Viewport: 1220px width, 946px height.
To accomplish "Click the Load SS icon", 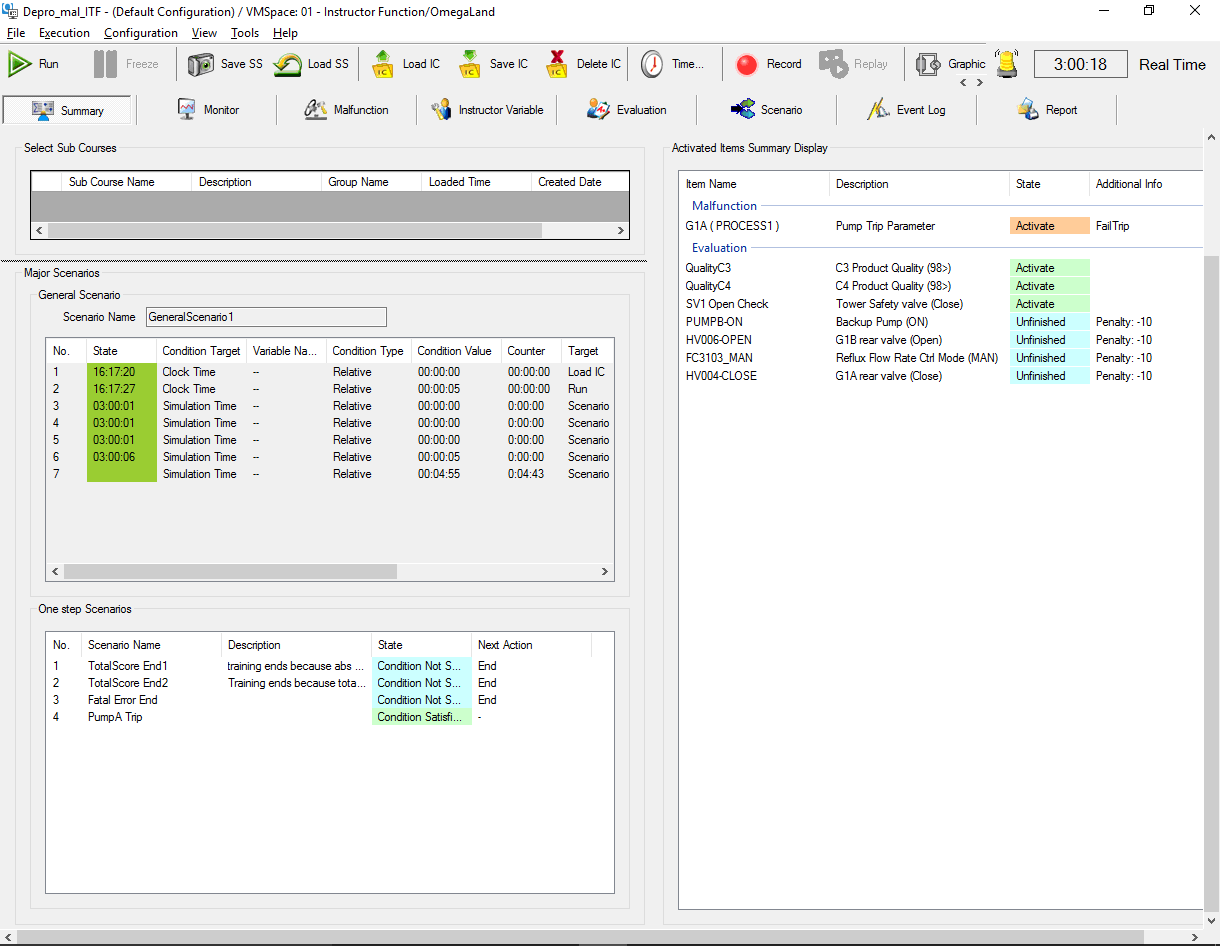I will (x=289, y=64).
